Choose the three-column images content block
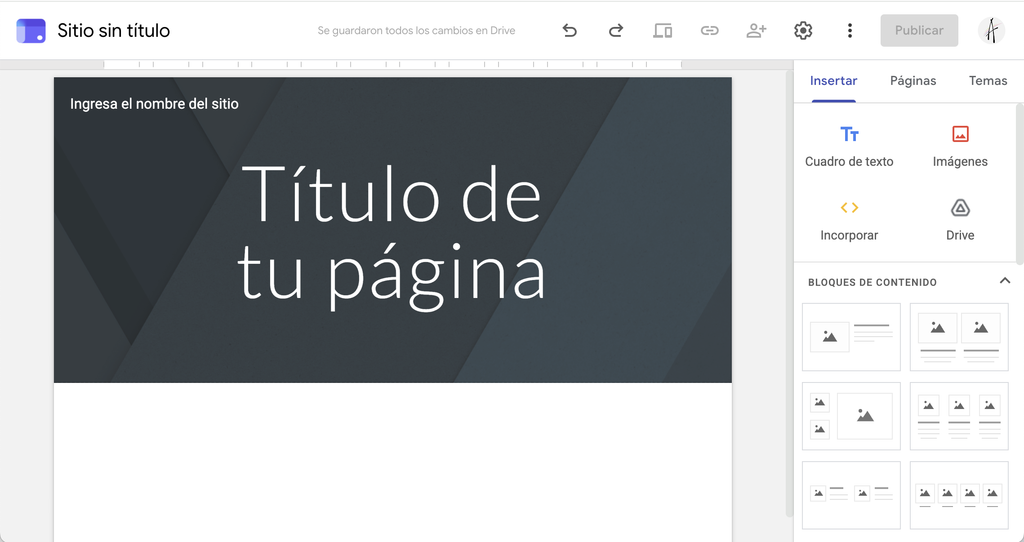Viewport: 1024px width, 542px height. click(x=959, y=416)
